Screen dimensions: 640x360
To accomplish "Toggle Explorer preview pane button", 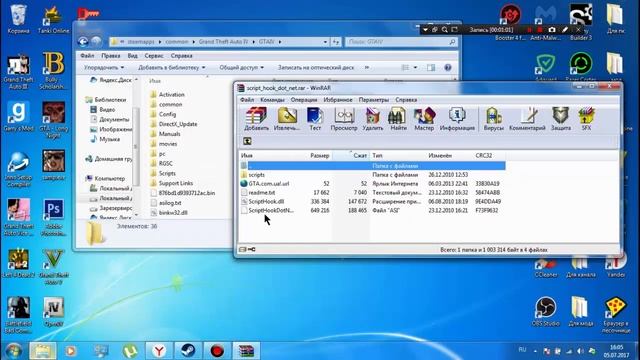I will [431, 68].
